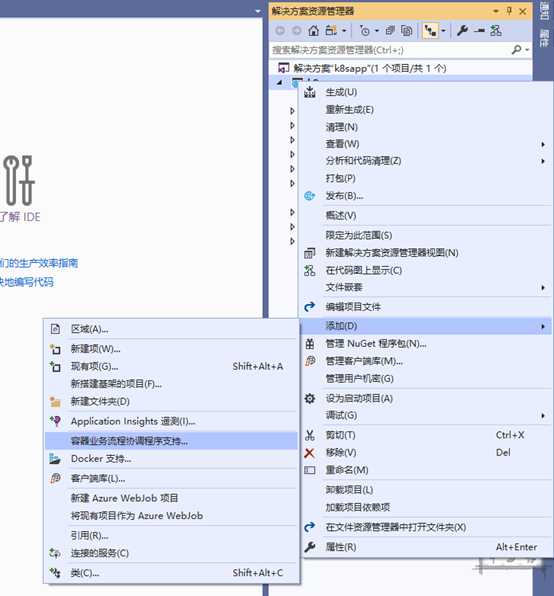Open dropdown next to pending changes filter
The image size is (554, 596).
click(x=377, y=31)
